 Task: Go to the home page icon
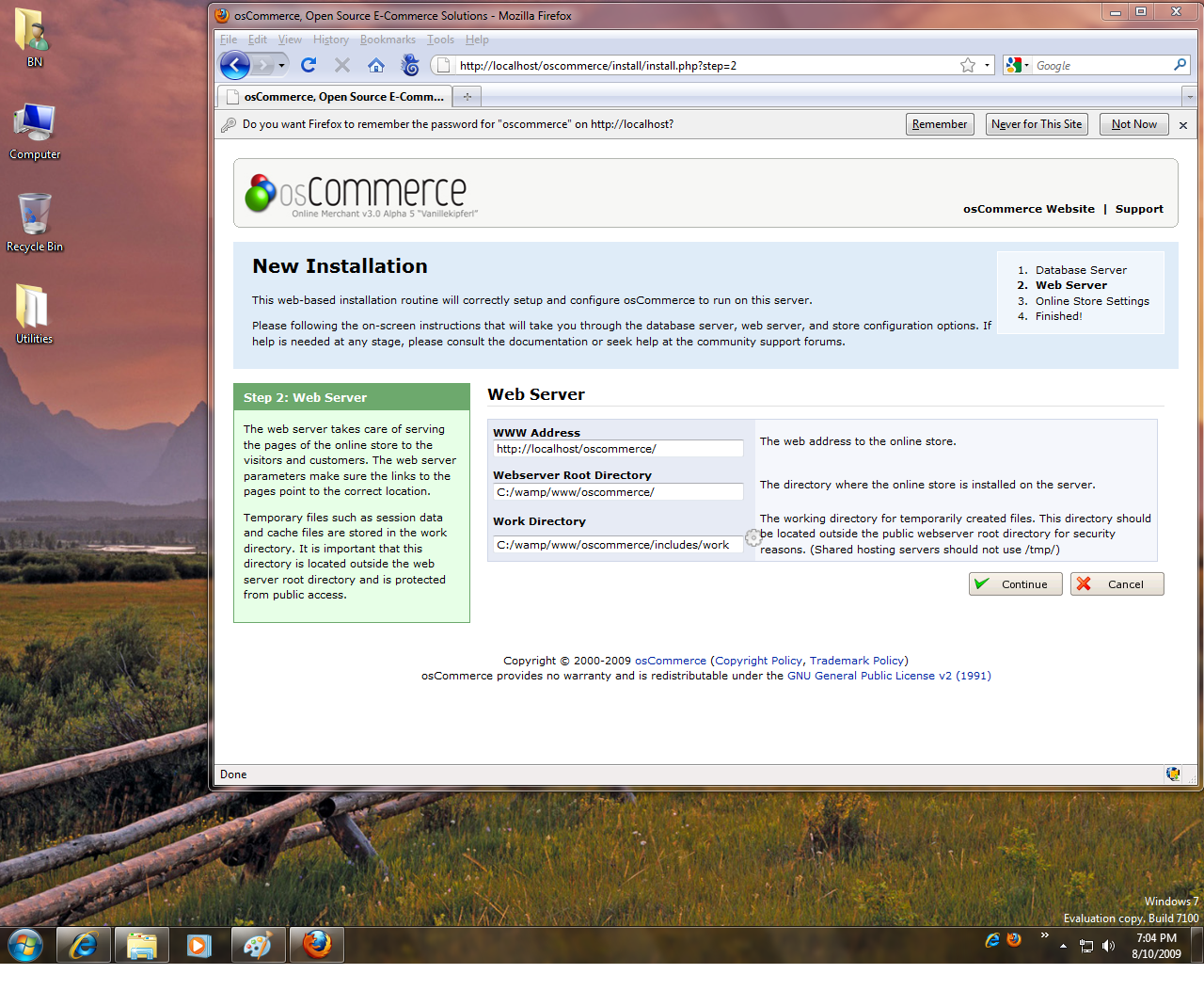[376, 65]
